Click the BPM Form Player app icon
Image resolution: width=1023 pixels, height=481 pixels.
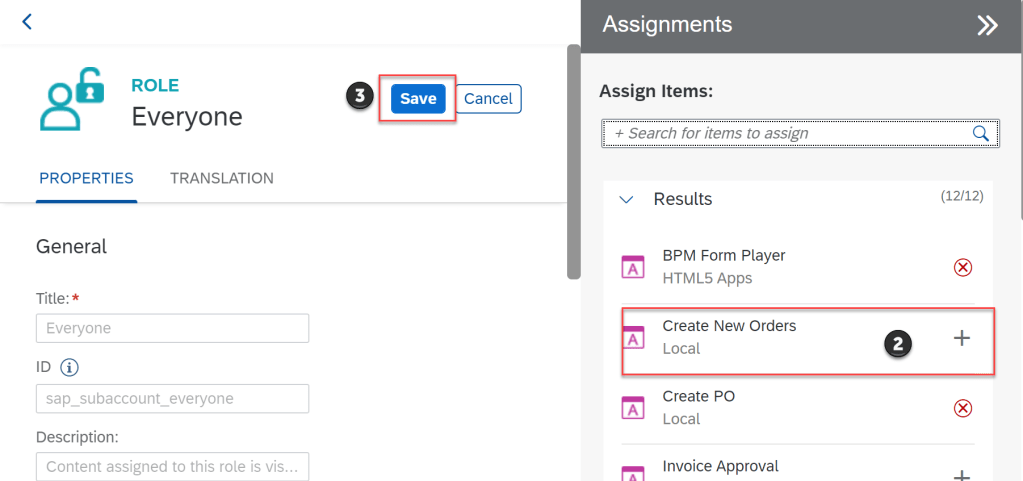point(633,267)
